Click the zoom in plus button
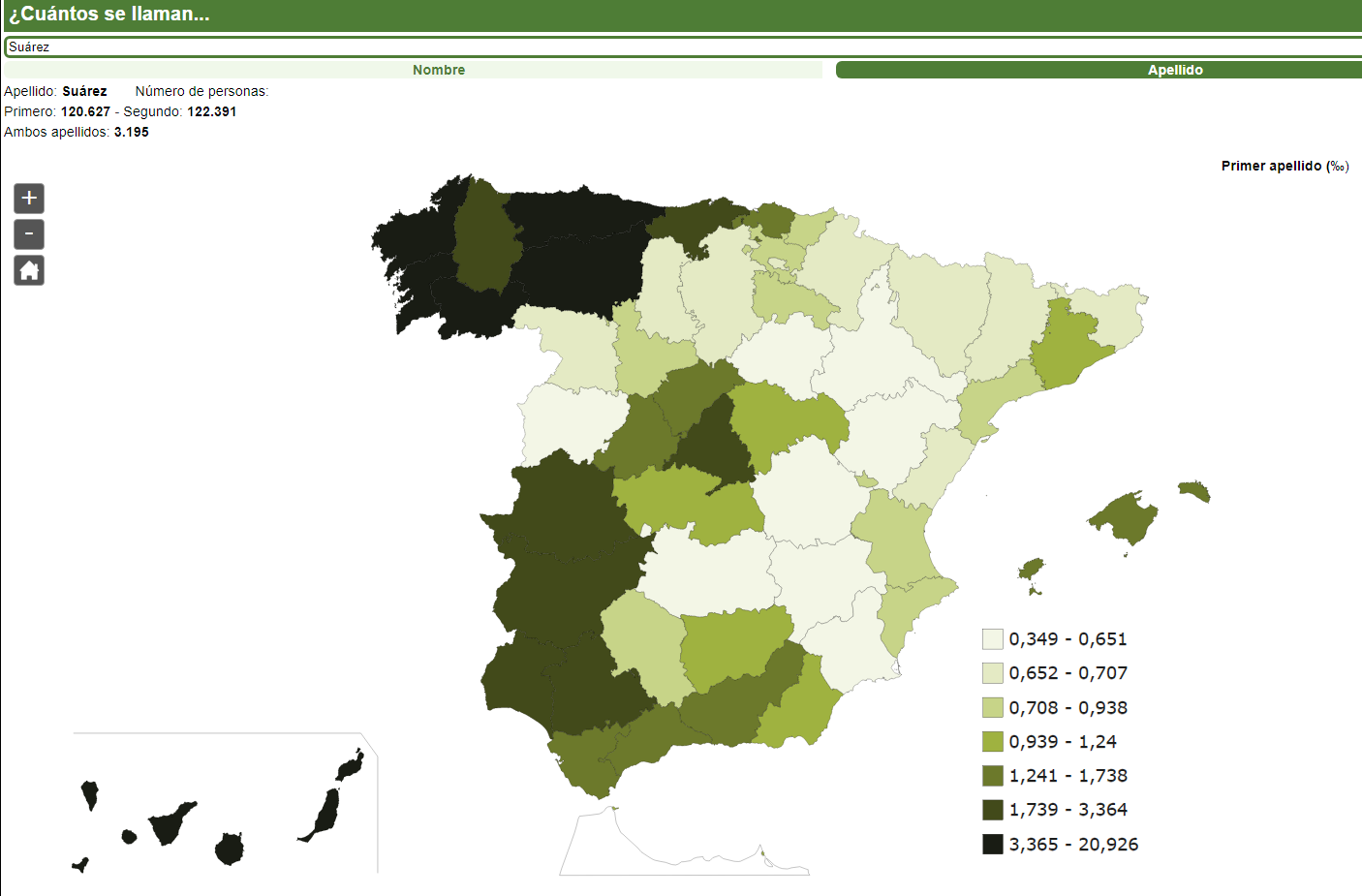 (x=29, y=199)
